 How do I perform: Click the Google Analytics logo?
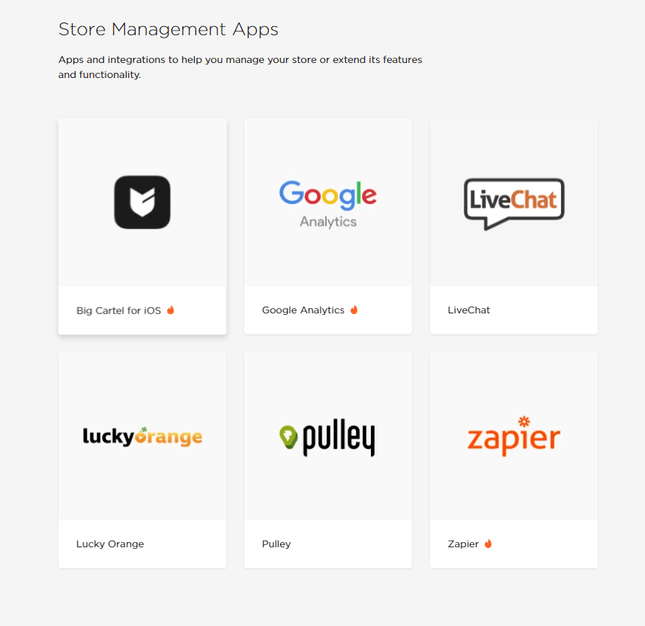tap(328, 204)
